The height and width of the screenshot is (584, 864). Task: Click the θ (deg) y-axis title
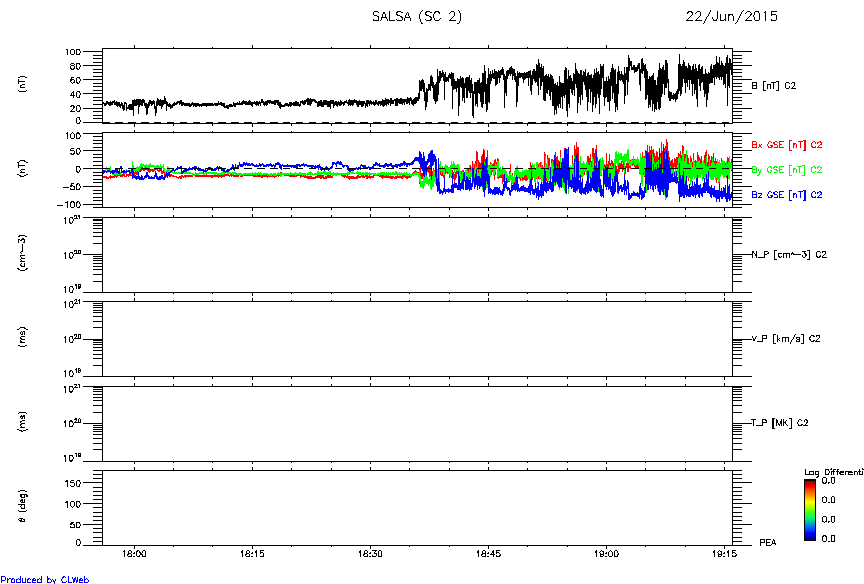(x=23, y=506)
